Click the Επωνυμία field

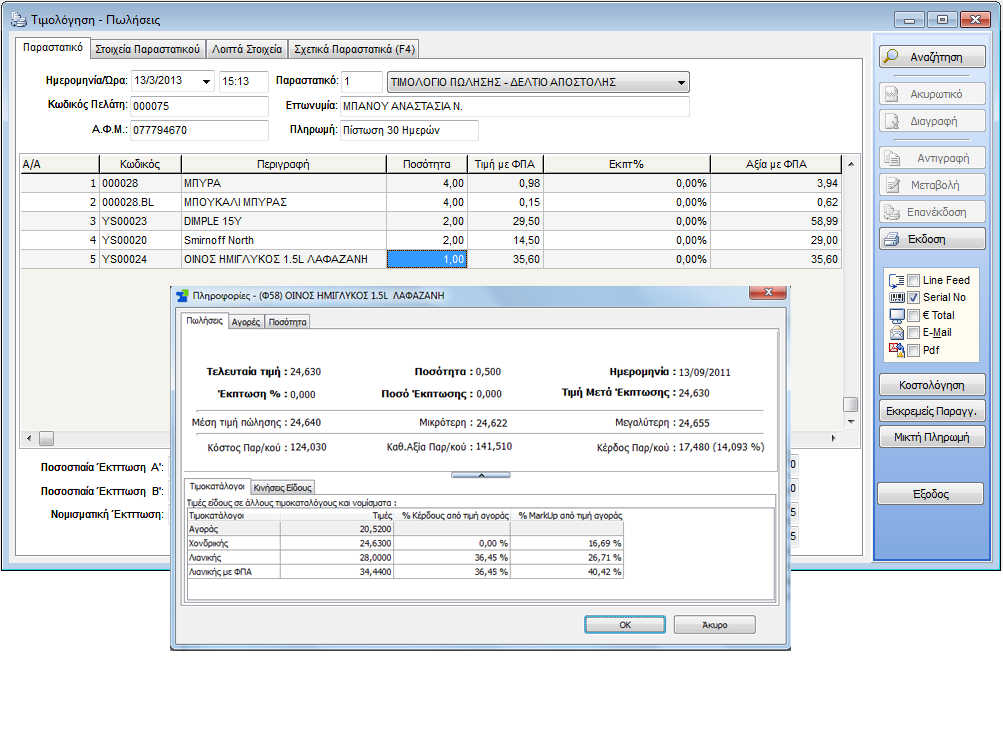point(515,106)
